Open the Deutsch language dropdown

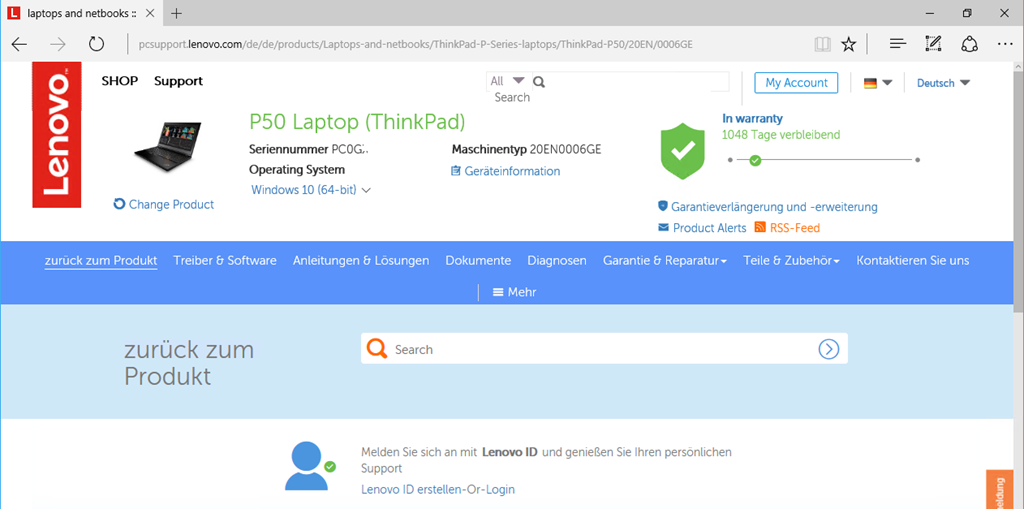click(x=943, y=83)
